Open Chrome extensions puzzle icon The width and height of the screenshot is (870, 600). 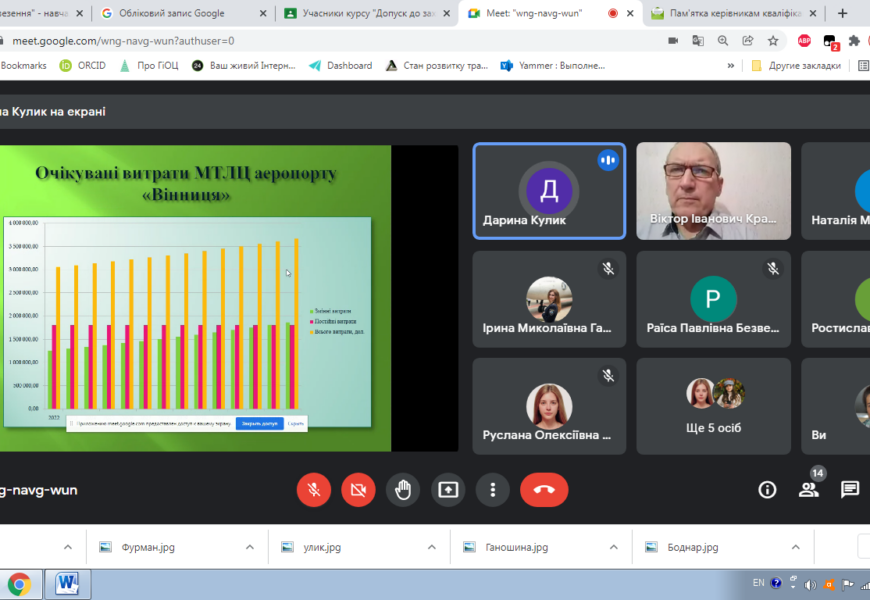854,41
